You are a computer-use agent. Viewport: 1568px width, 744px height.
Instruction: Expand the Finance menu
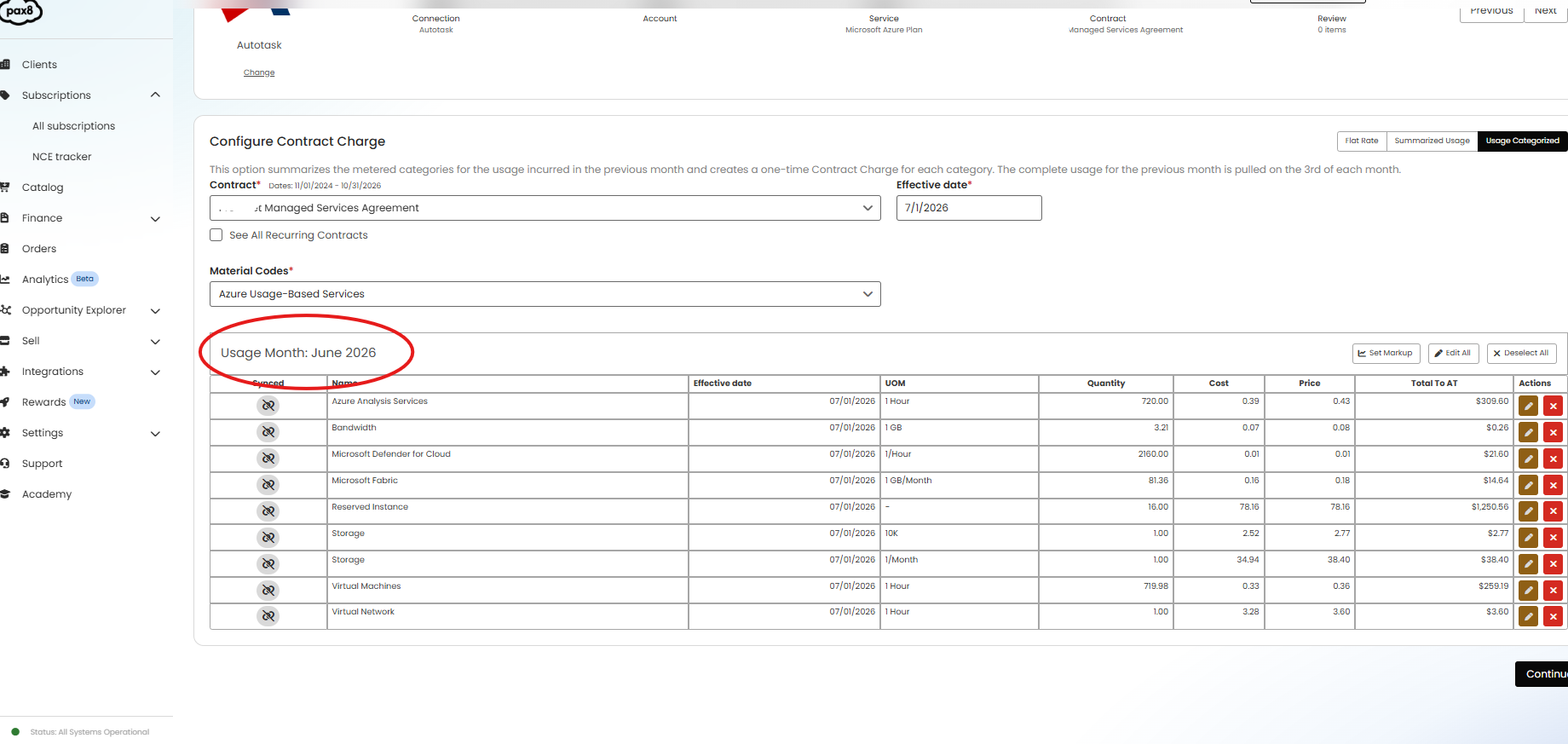[155, 219]
